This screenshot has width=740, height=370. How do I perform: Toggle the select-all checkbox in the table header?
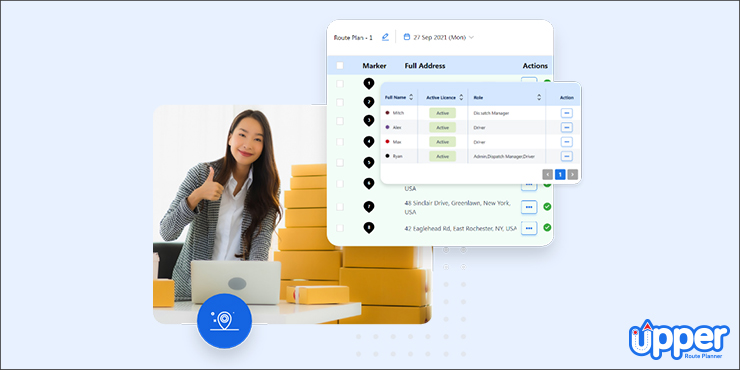(340, 66)
